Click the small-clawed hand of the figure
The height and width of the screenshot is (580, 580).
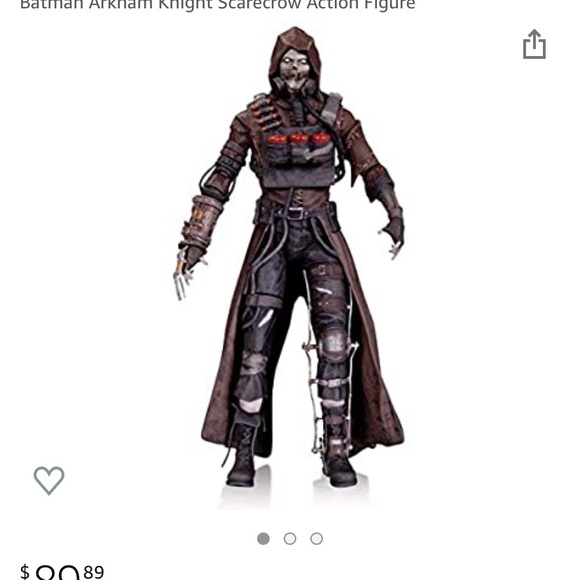point(392,237)
